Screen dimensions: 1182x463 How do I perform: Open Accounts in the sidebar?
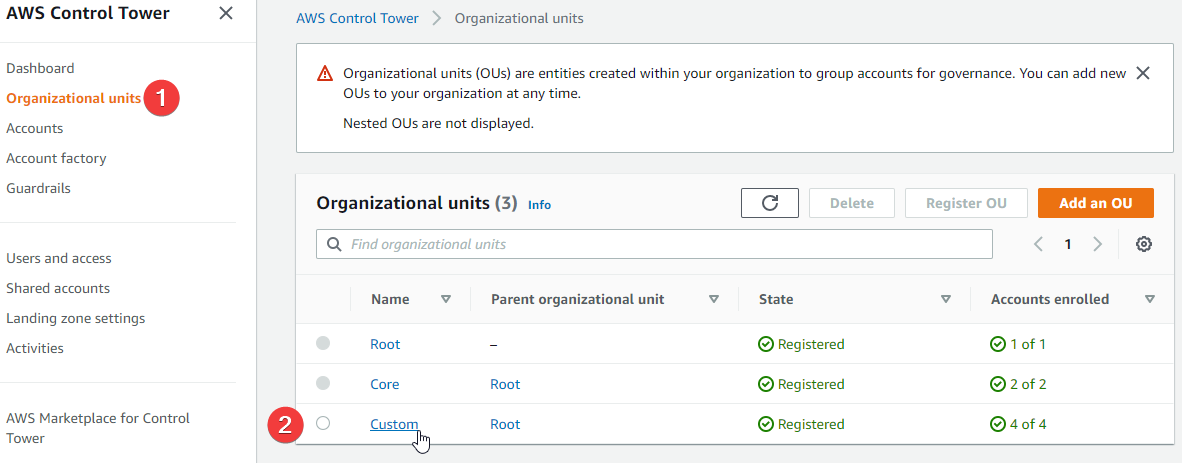35,128
